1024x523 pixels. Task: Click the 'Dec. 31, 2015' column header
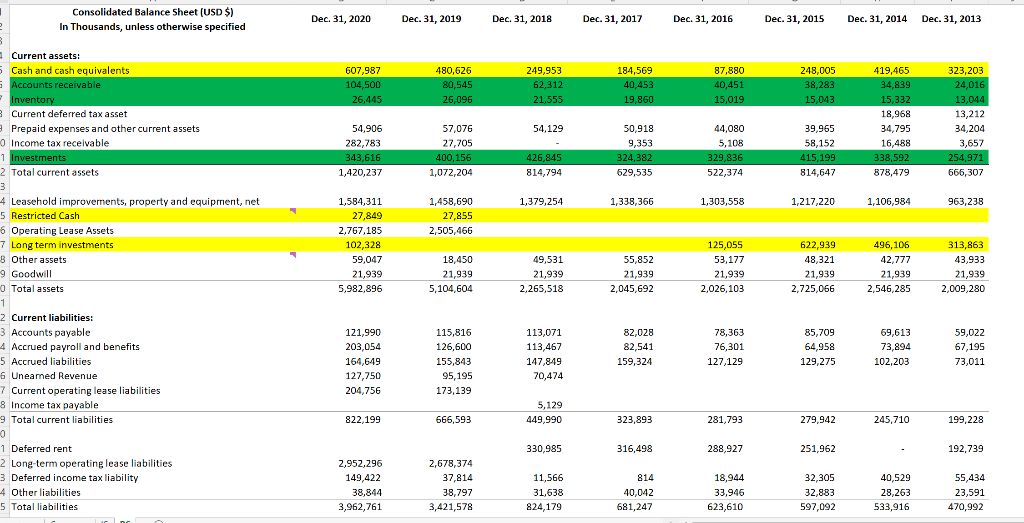pyautogui.click(x=793, y=20)
